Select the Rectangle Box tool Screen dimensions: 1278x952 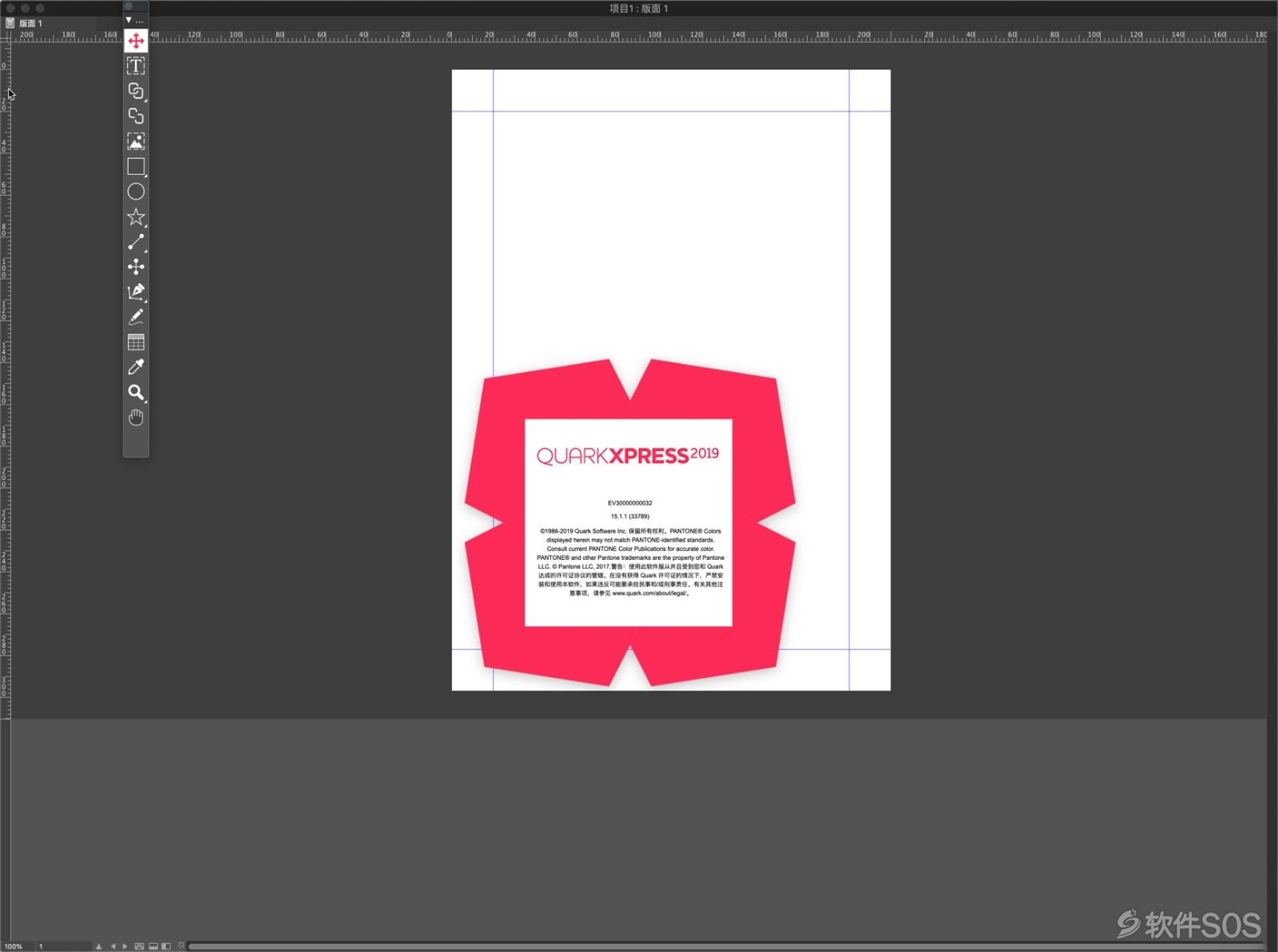click(136, 166)
